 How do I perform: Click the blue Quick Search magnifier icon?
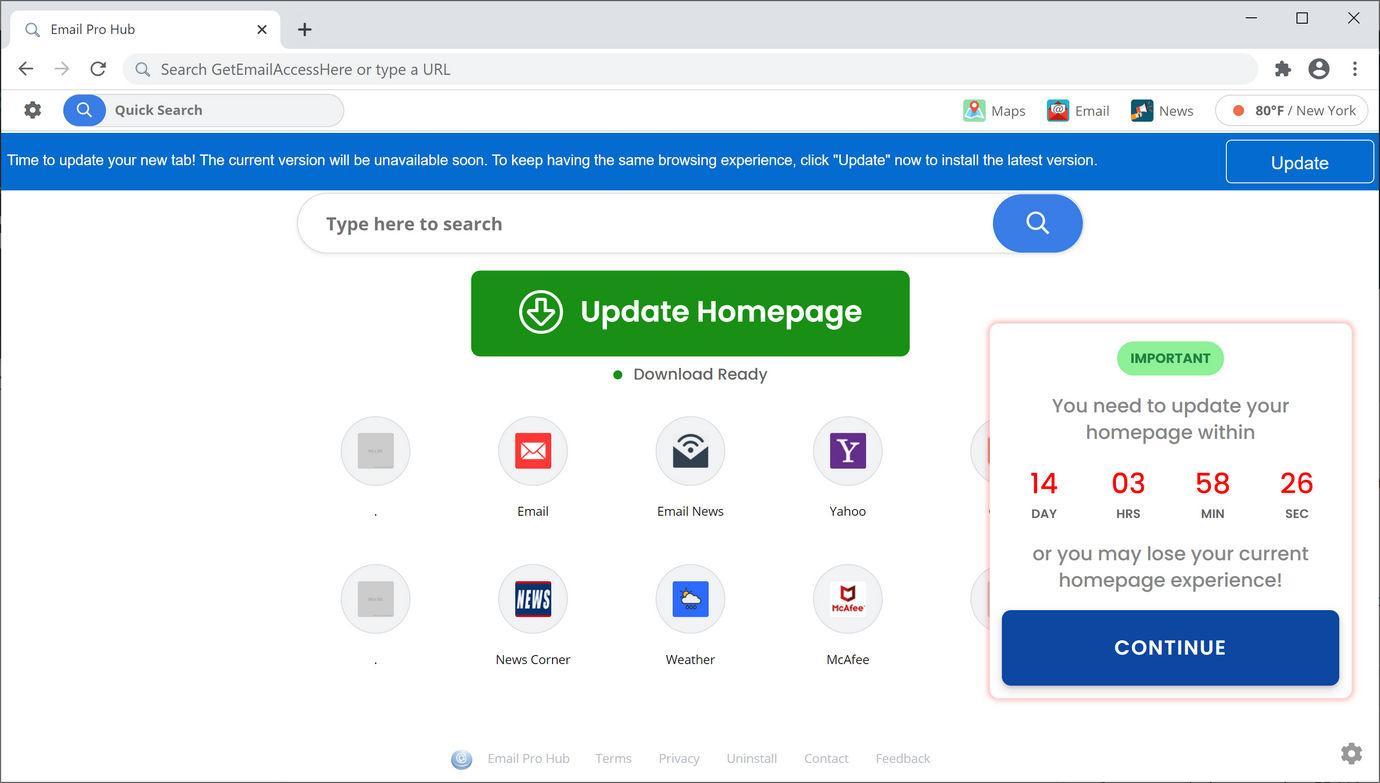(85, 110)
